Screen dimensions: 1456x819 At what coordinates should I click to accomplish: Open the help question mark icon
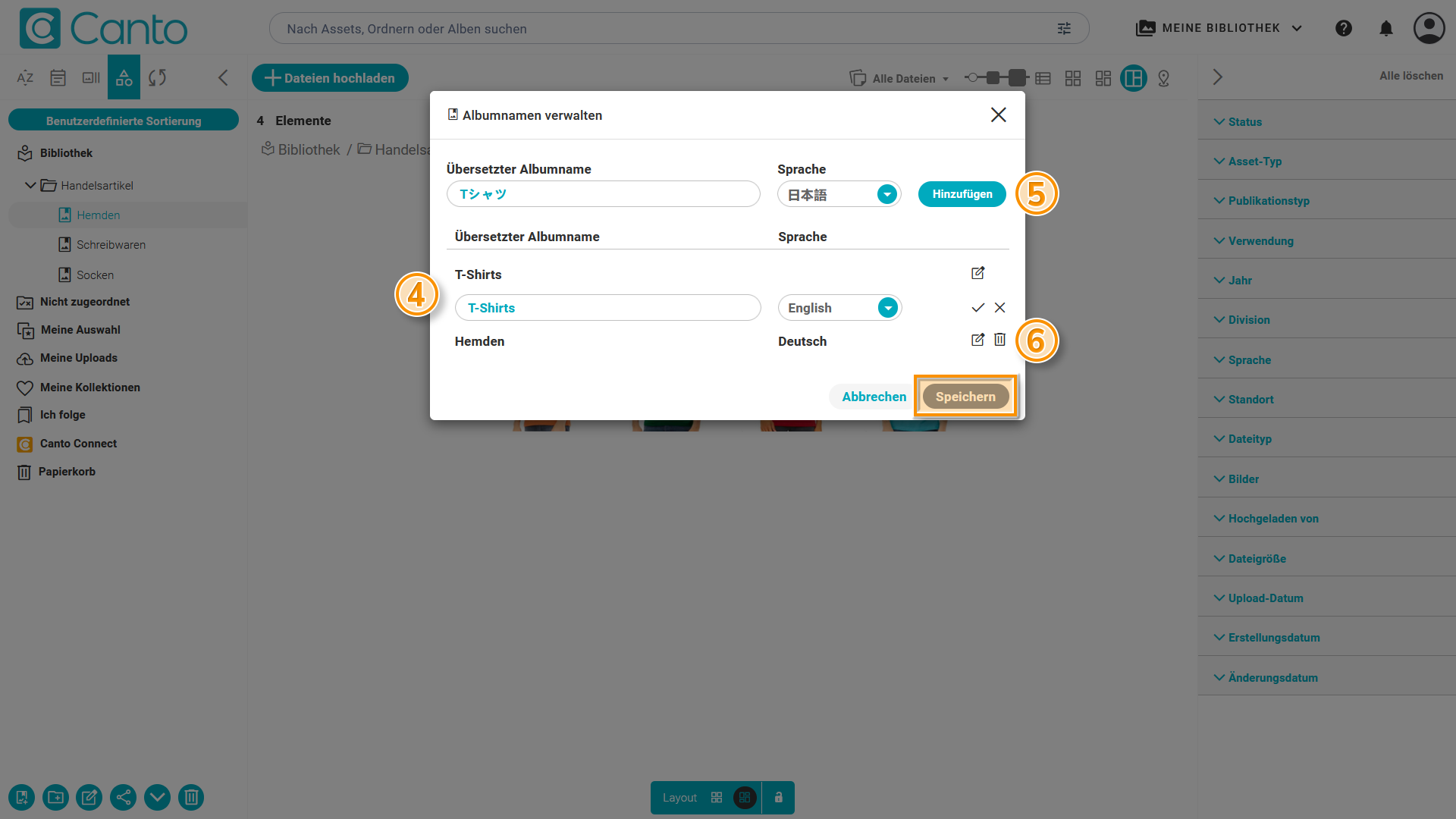[x=1343, y=28]
